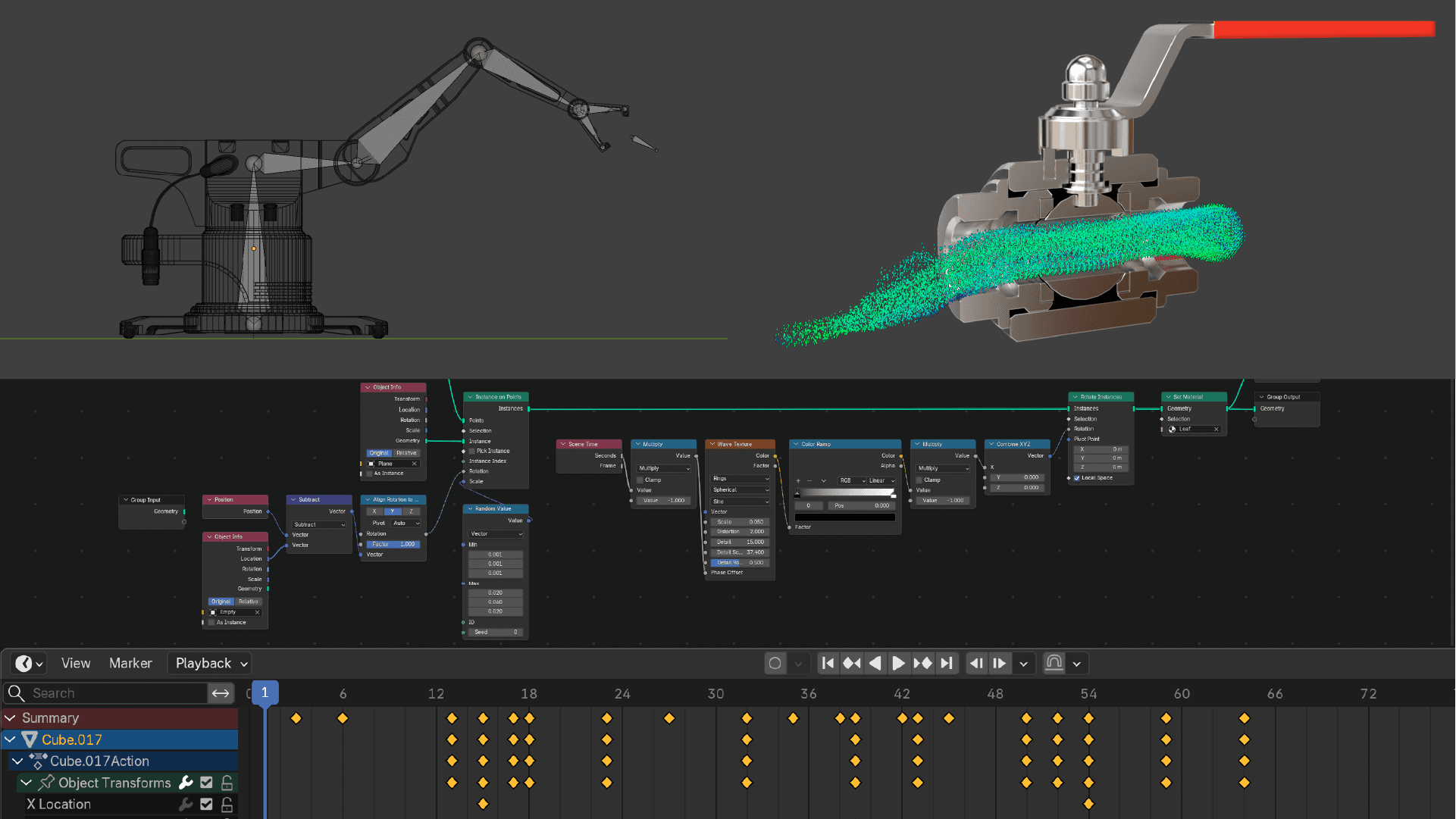
Task: Open the Marker menu
Action: [130, 664]
